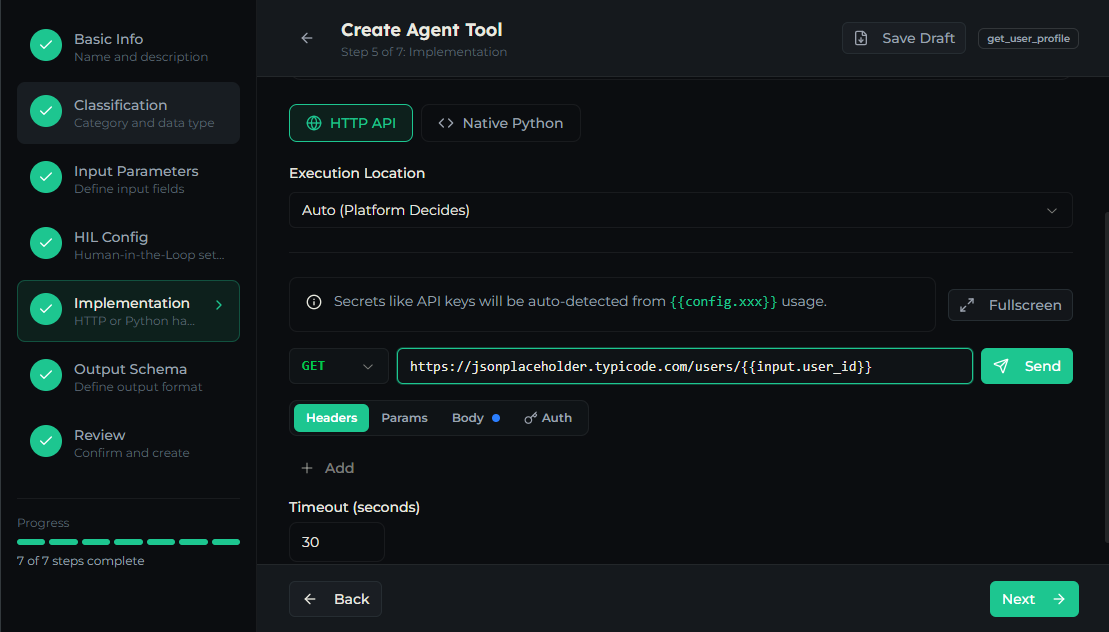The height and width of the screenshot is (632, 1109).
Task: Click the left arrow icon in Back button
Action: (310, 599)
